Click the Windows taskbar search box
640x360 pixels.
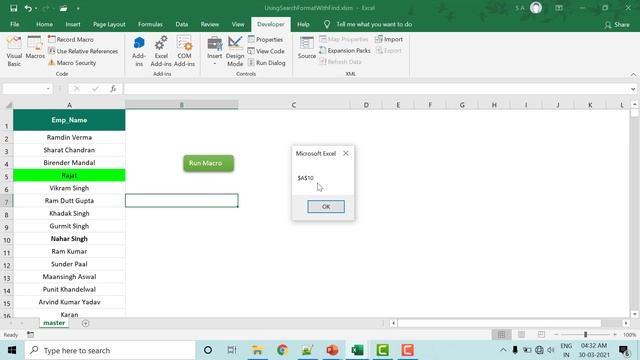[x=110, y=350]
